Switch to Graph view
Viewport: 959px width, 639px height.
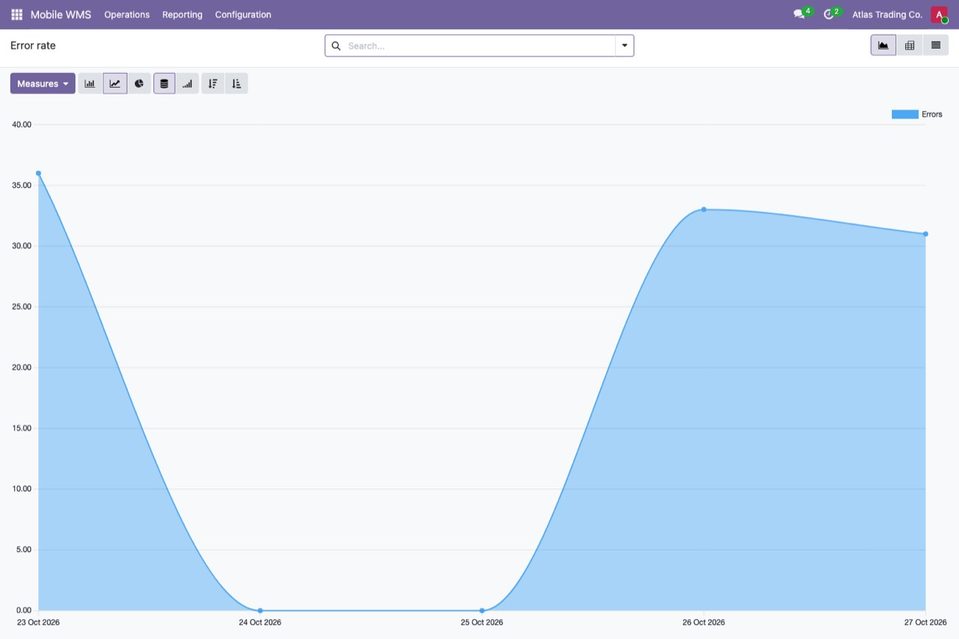(883, 45)
